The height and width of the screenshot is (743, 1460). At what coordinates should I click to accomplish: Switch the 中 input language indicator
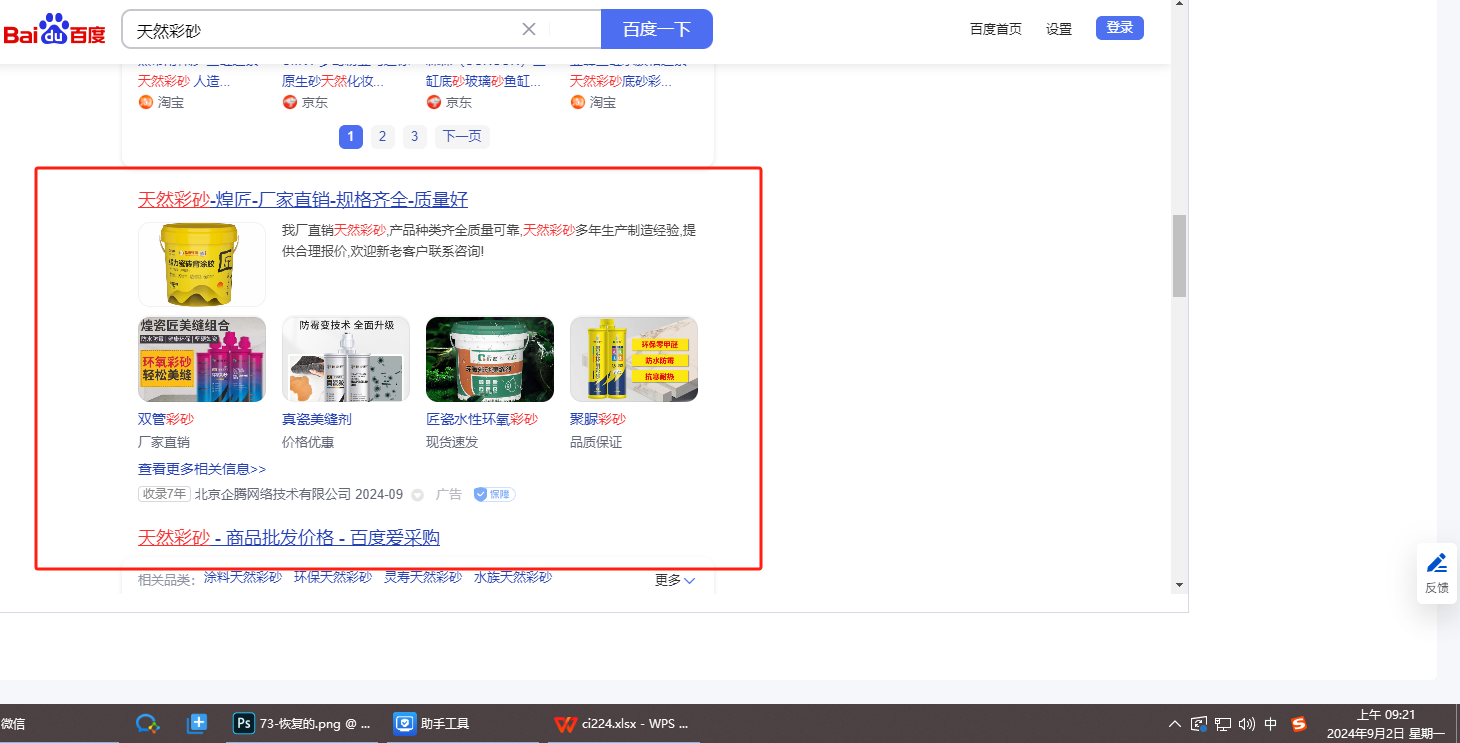1271,724
